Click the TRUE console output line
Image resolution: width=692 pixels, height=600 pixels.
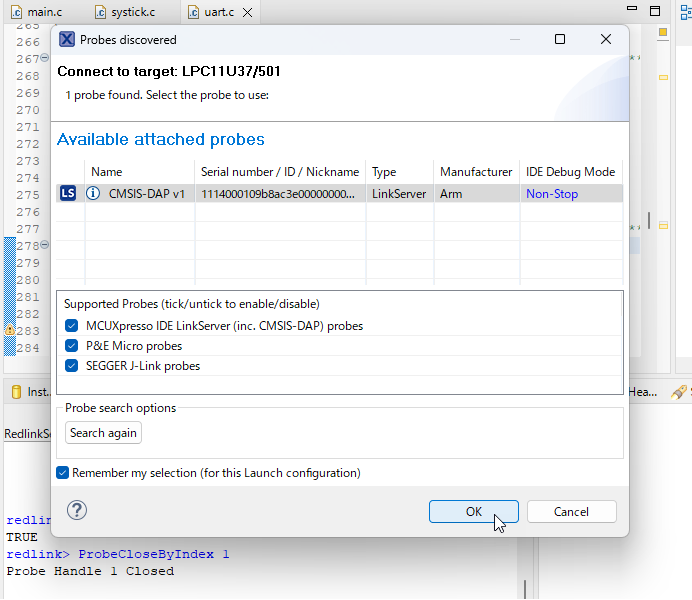coord(22,537)
